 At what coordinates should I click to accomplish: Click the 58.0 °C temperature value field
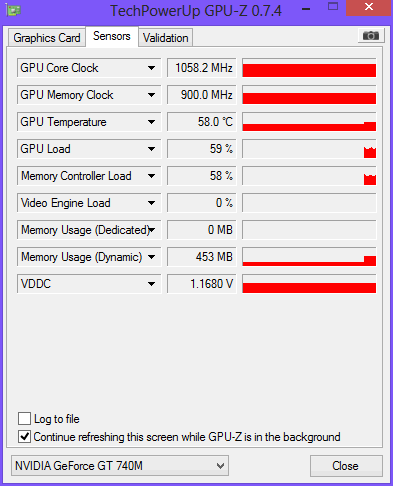click(x=202, y=122)
